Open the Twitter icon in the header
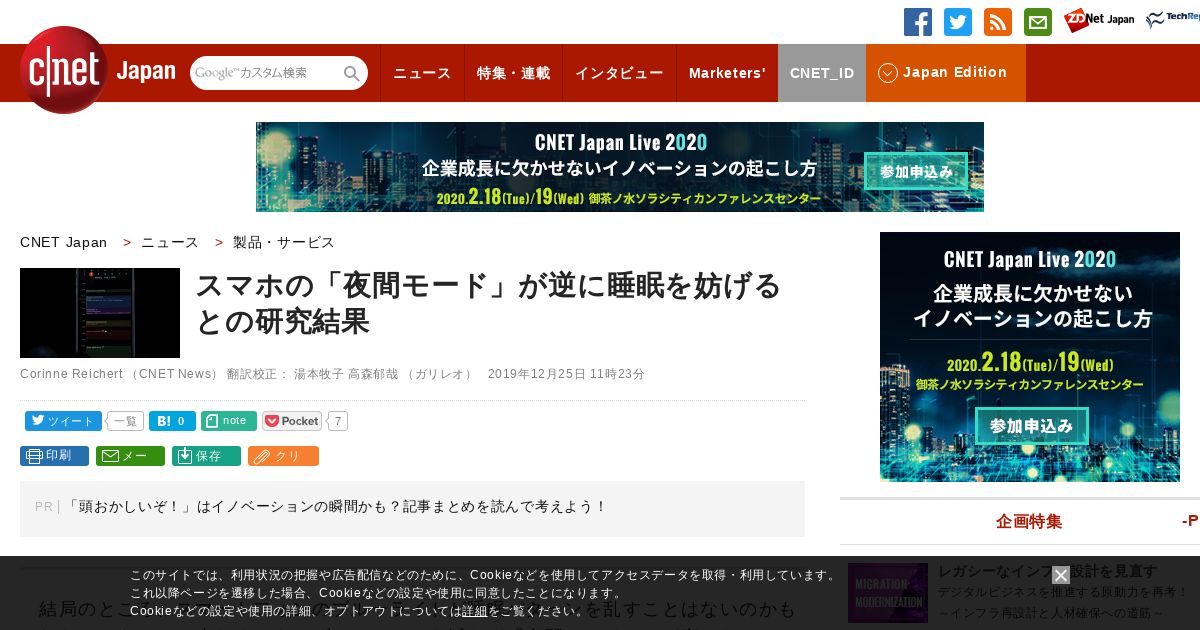This screenshot has width=1200, height=630. click(x=958, y=22)
